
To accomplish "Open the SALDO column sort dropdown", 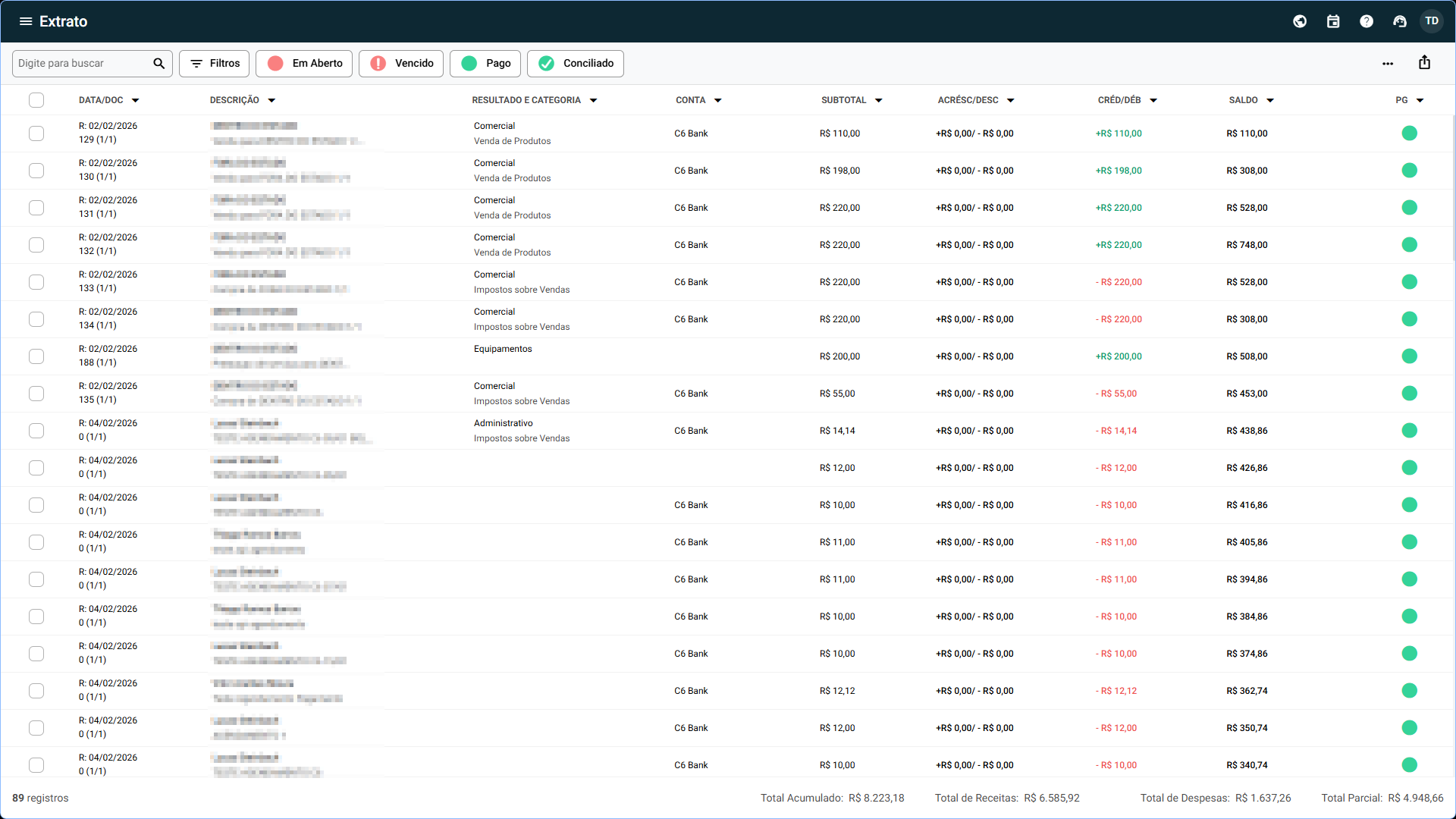I will pos(1270,100).
